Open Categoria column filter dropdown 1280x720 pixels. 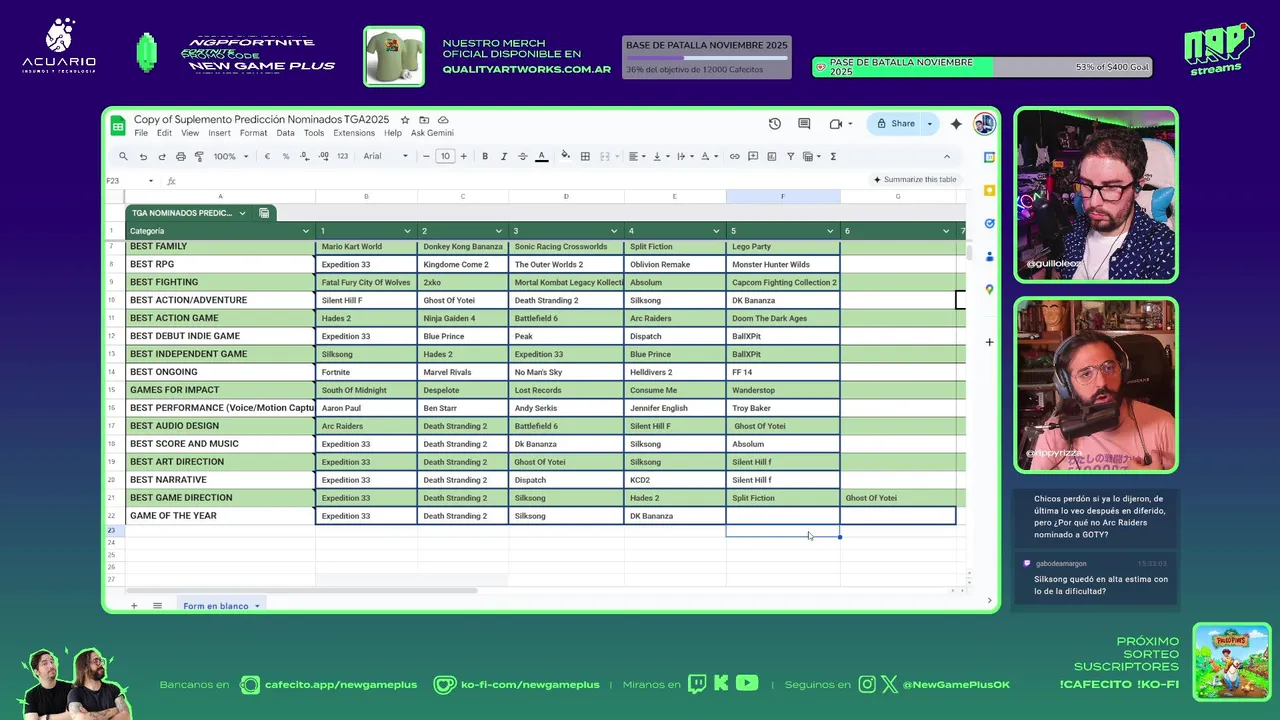[306, 231]
